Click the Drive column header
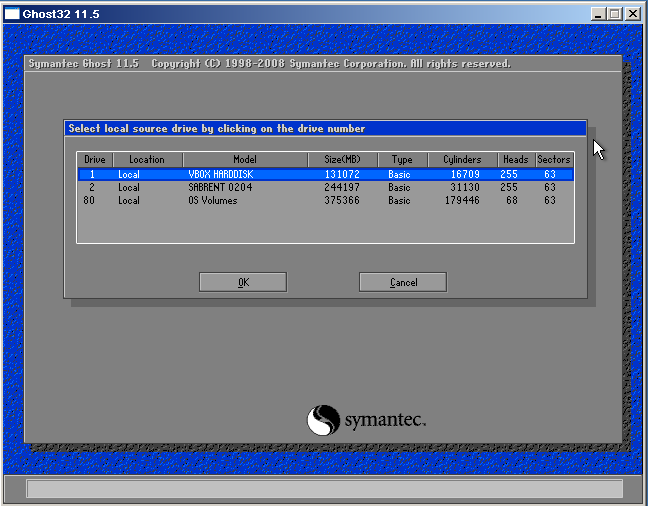This screenshot has width=648, height=506. (95, 160)
